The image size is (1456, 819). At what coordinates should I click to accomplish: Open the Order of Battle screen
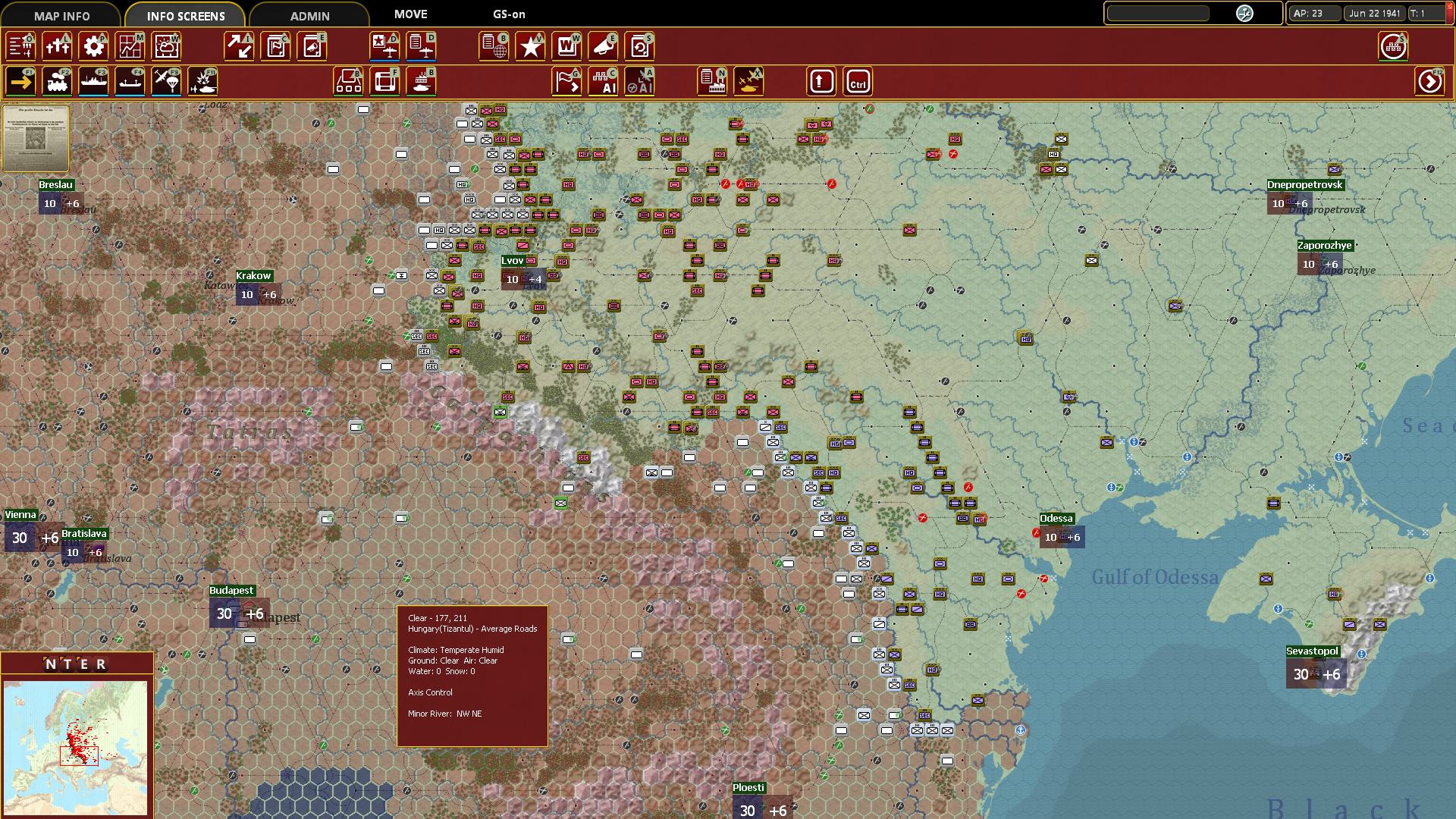[x=20, y=46]
